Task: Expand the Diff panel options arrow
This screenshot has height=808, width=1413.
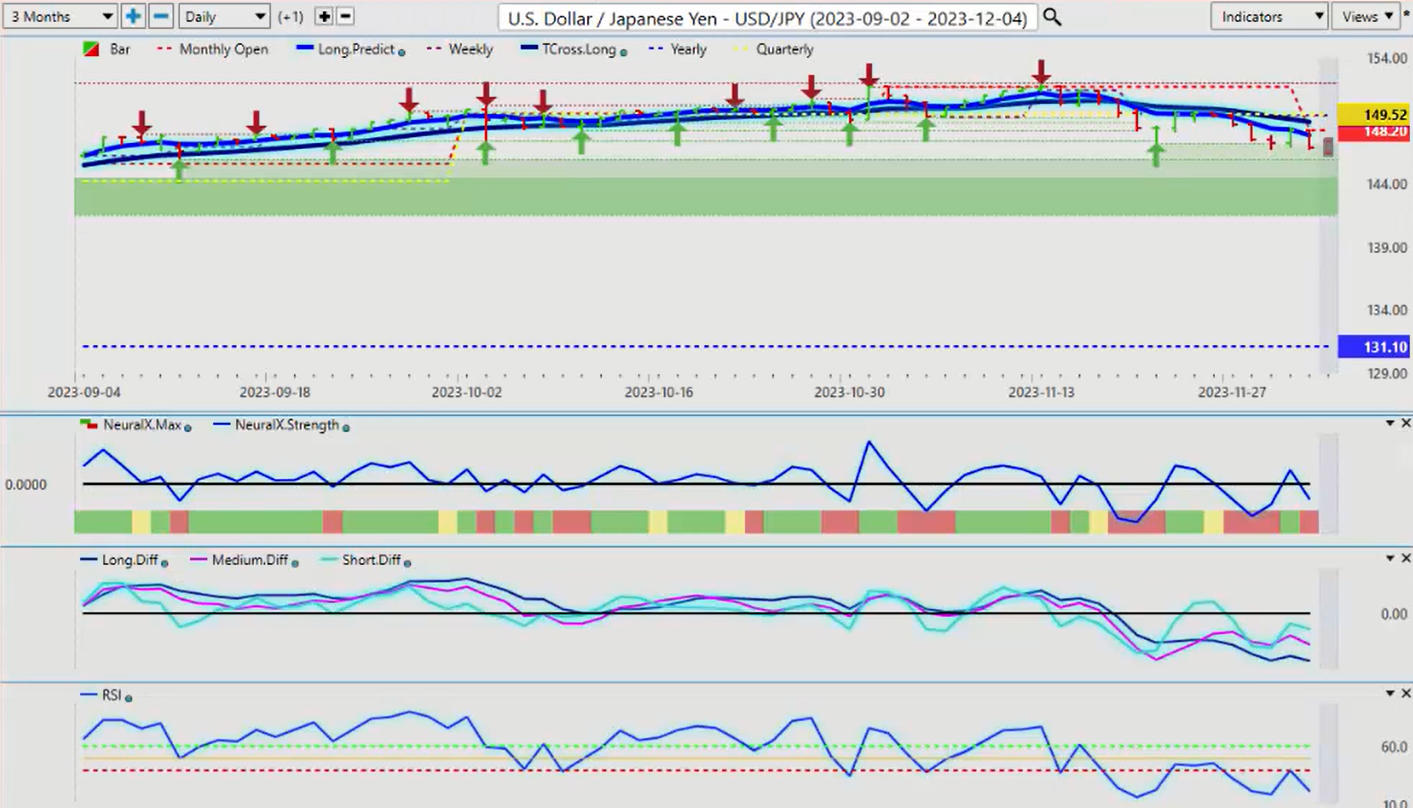Action: click(1389, 558)
